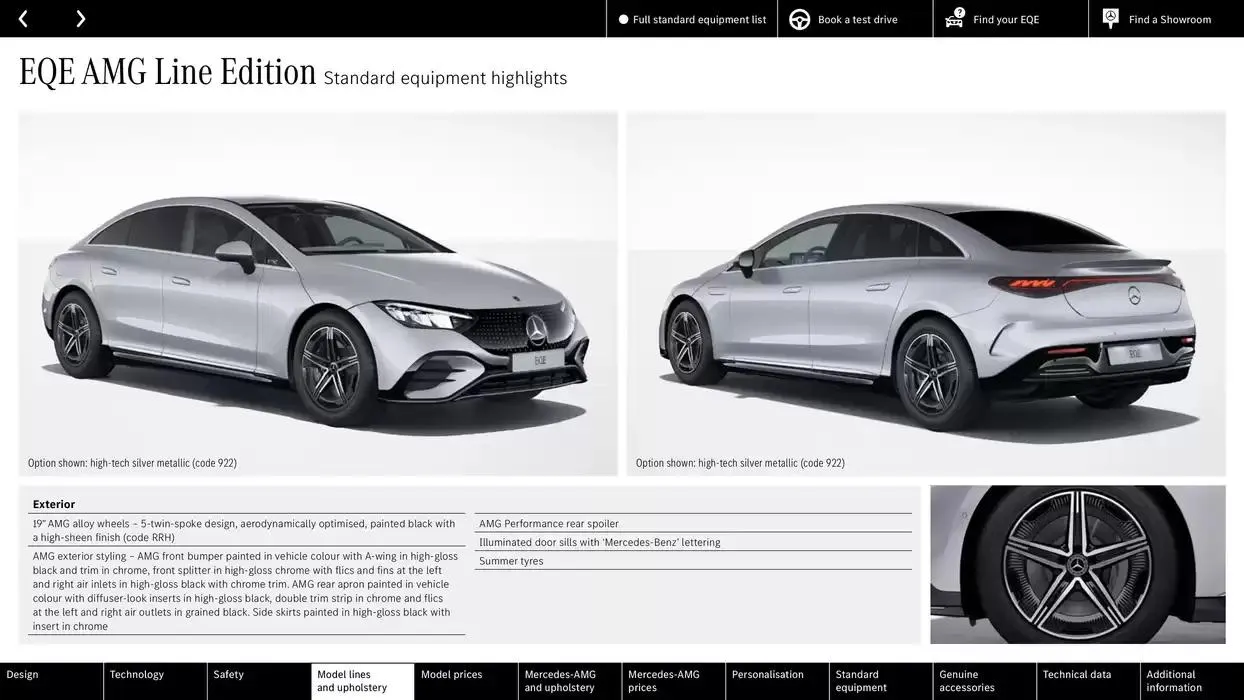Click the 19" AMG alloy wheels row

247,530
